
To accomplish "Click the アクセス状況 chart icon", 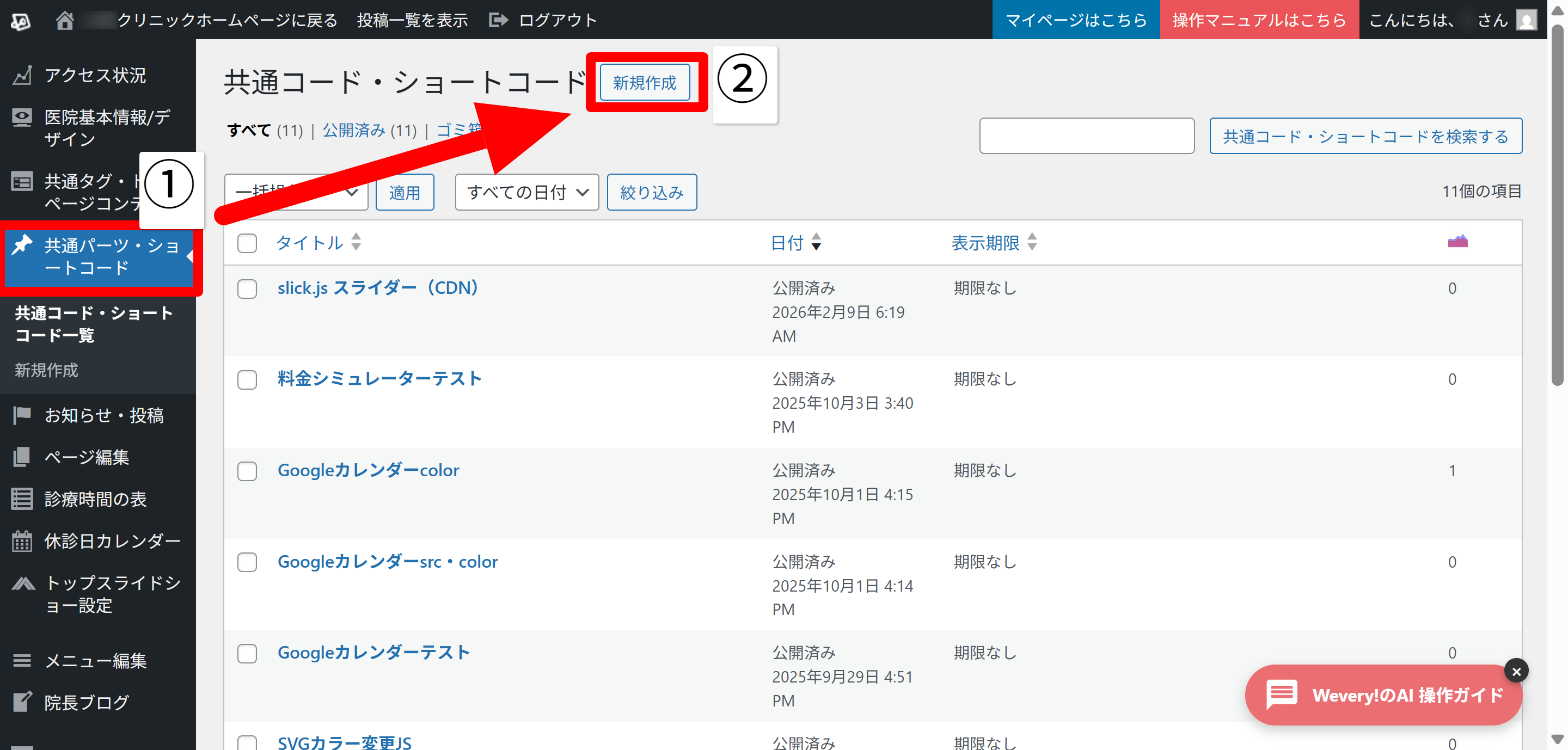I will (22, 76).
